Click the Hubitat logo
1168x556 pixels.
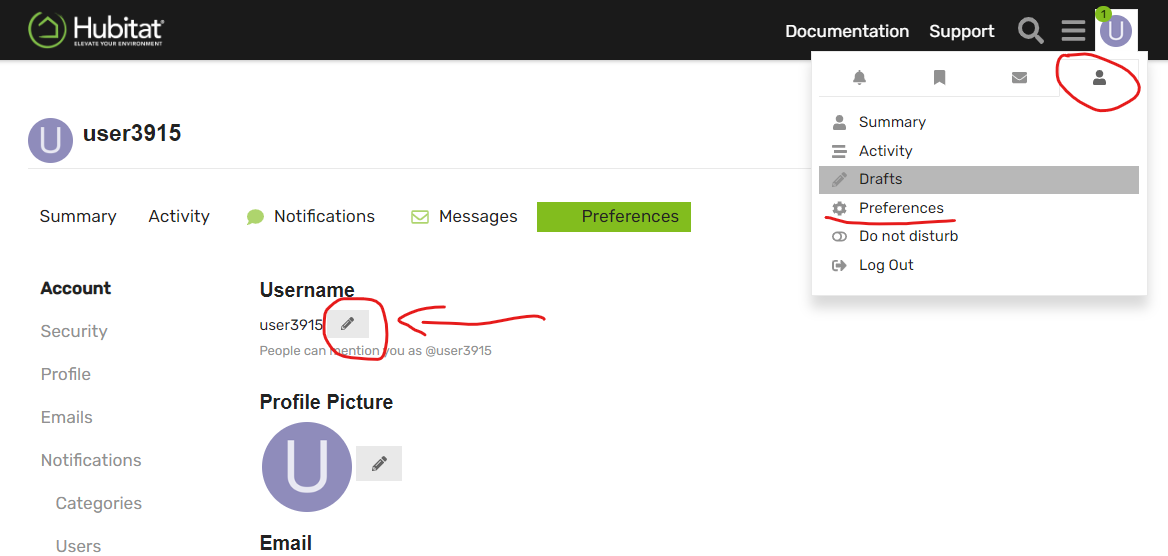(95, 30)
